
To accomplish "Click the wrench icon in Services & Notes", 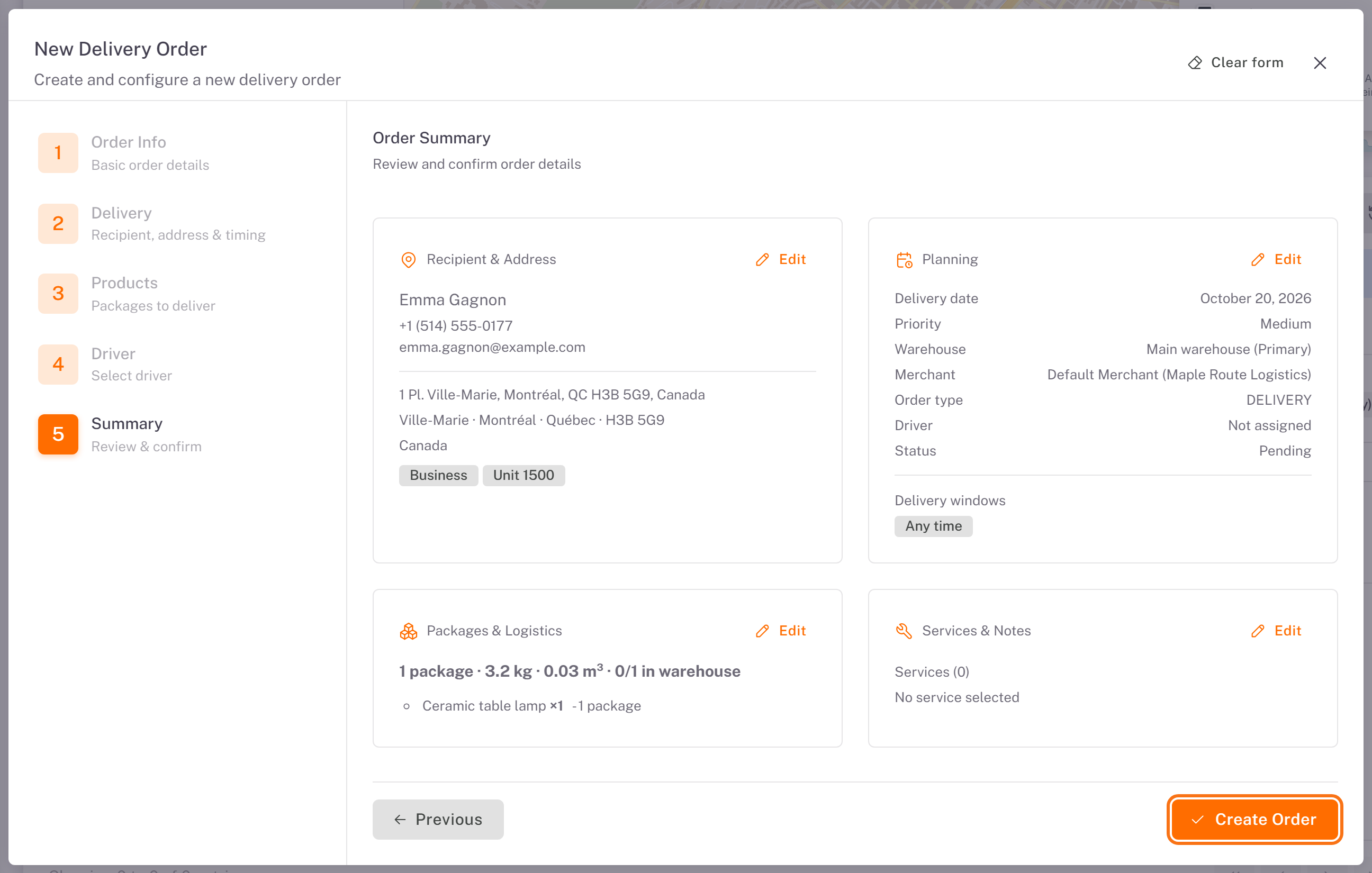I will click(x=904, y=631).
